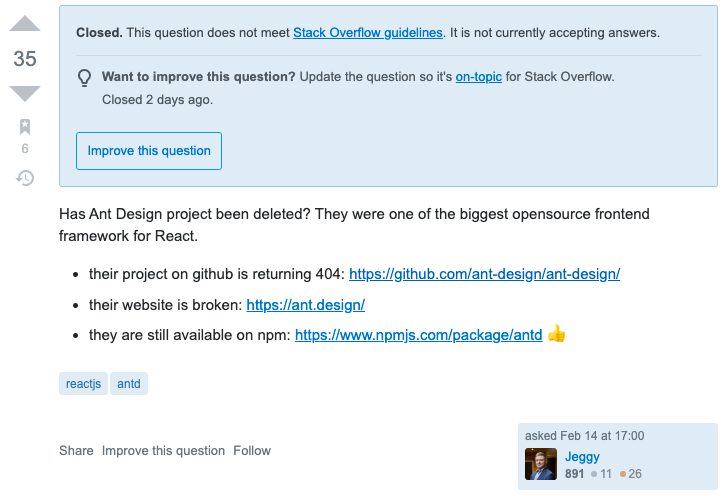Click Improve this question text link
The height and width of the screenshot is (496, 723).
point(163,451)
